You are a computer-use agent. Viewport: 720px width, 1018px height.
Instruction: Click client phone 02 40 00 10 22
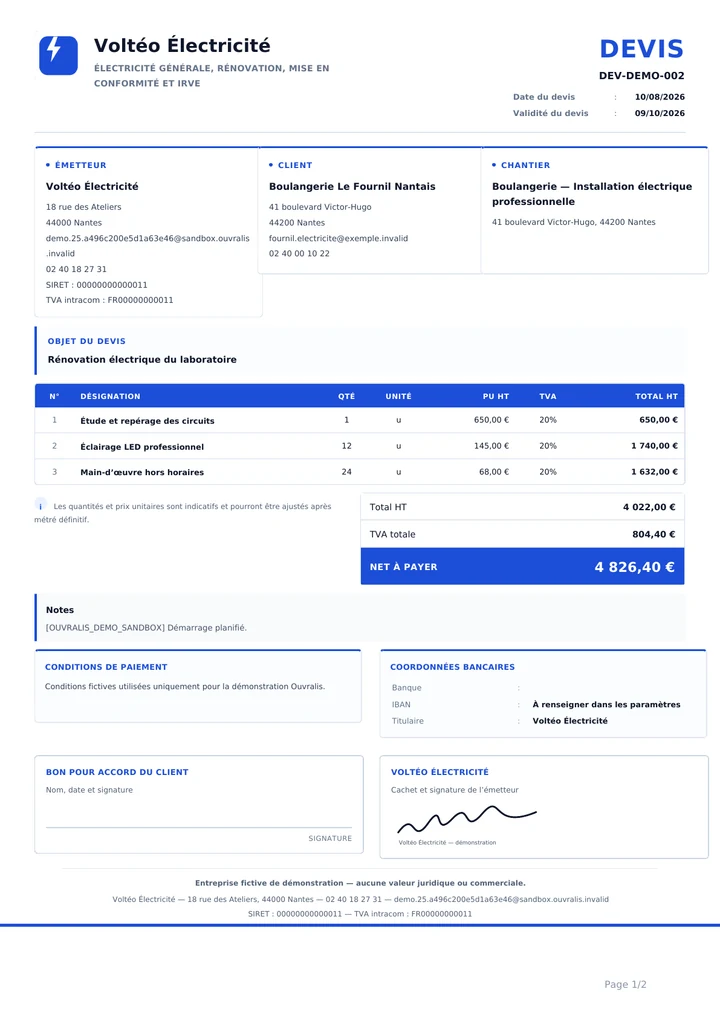point(299,253)
